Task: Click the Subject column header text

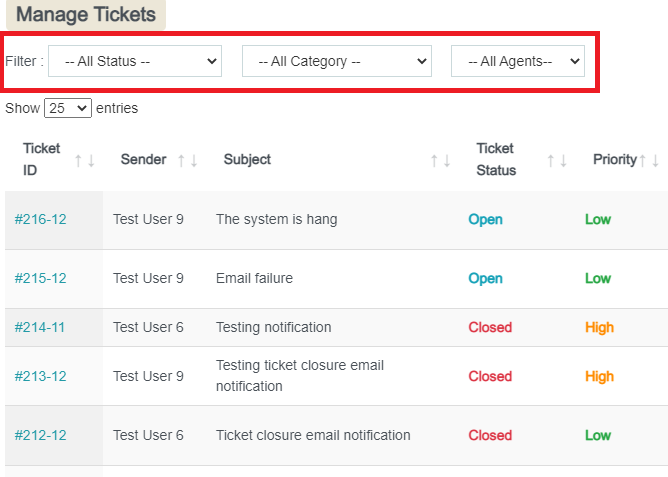Action: point(247,159)
